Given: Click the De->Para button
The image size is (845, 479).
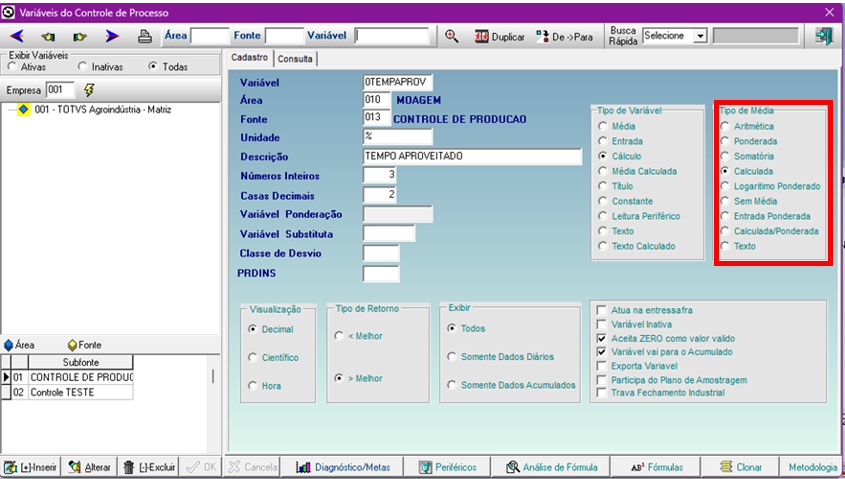Looking at the screenshot, I should (564, 37).
